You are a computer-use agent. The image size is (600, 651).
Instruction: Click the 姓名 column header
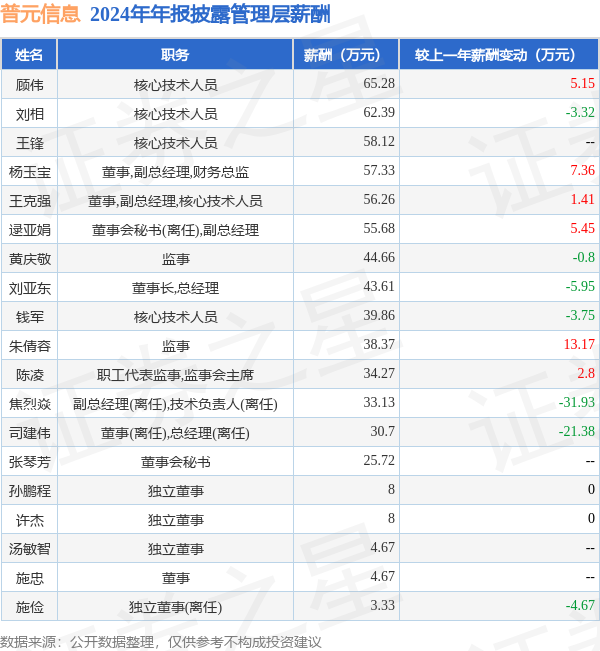(29, 54)
